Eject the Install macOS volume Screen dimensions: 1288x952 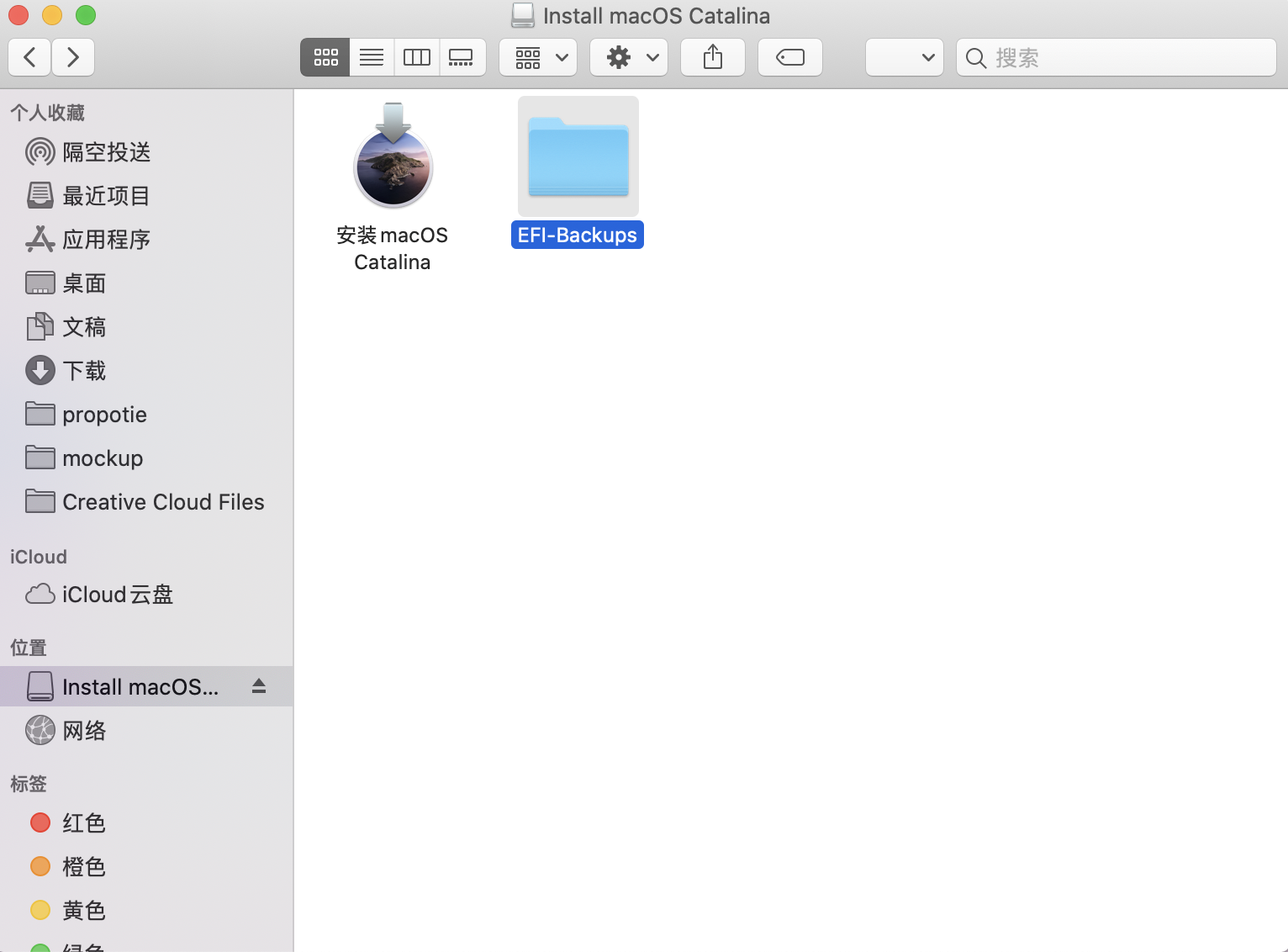click(259, 686)
